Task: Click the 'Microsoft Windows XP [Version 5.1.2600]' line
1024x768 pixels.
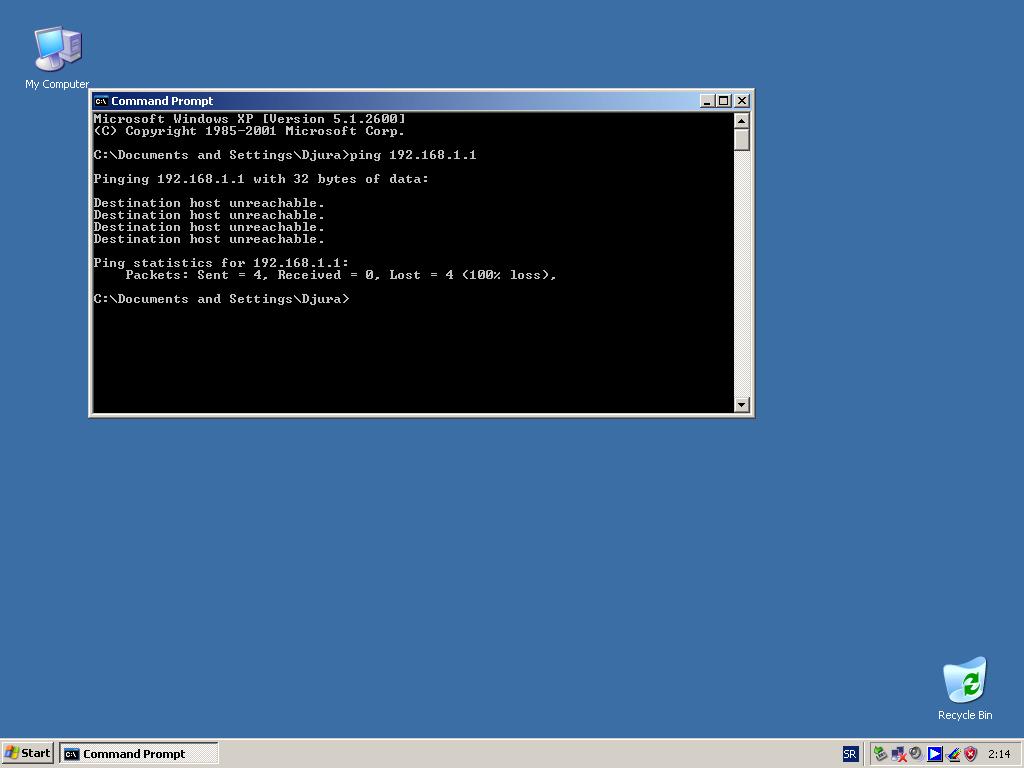Action: [x=249, y=119]
